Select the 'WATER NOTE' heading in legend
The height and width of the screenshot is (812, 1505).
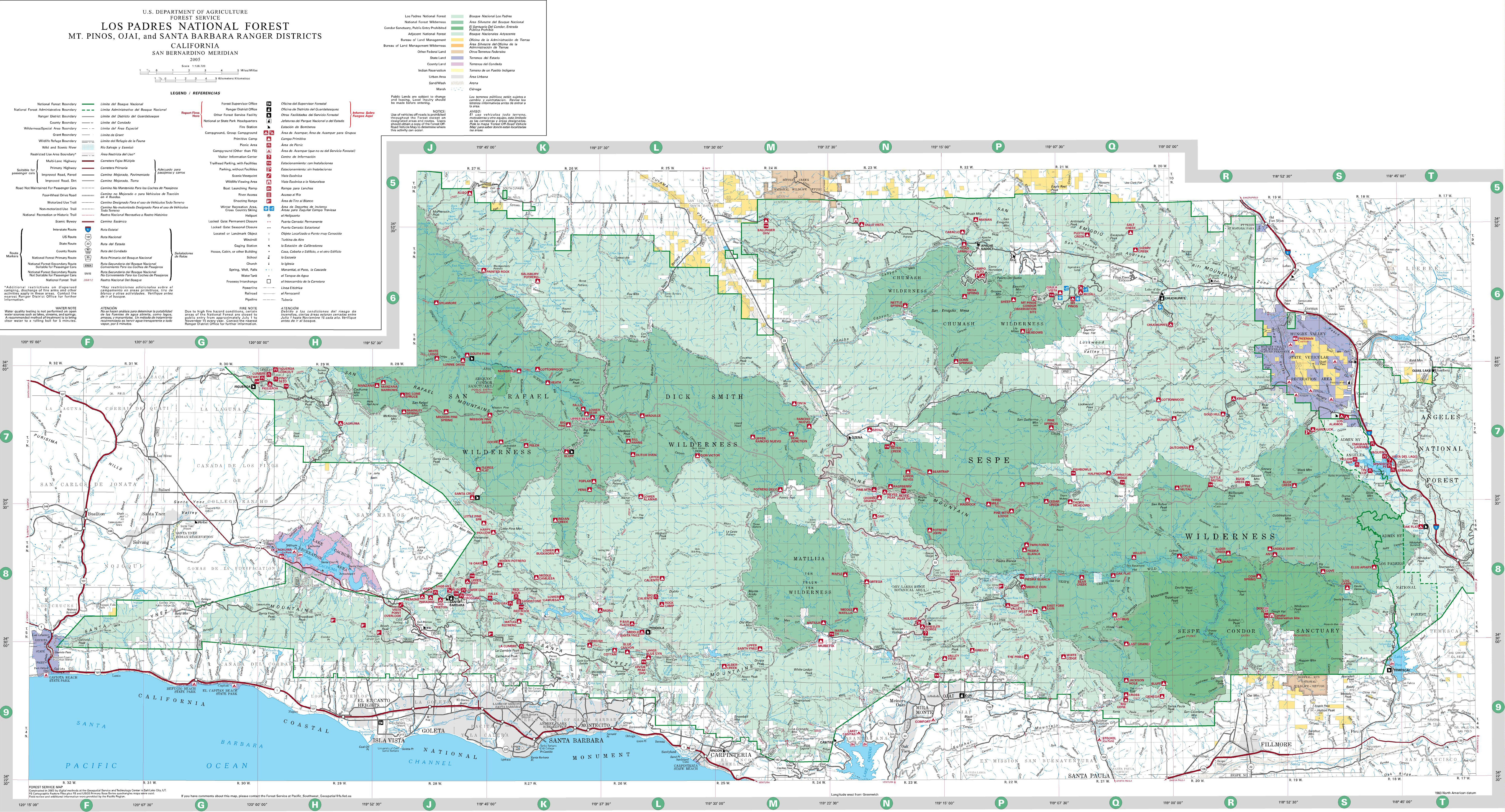[66, 308]
